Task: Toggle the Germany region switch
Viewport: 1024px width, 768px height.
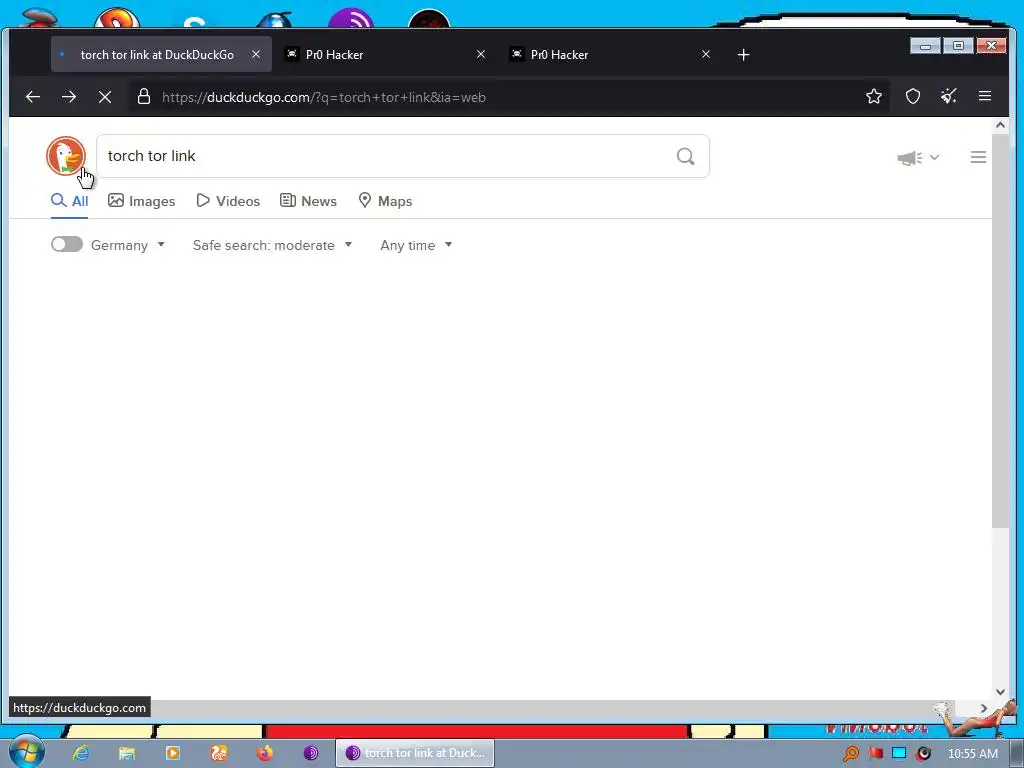Action: (x=67, y=244)
